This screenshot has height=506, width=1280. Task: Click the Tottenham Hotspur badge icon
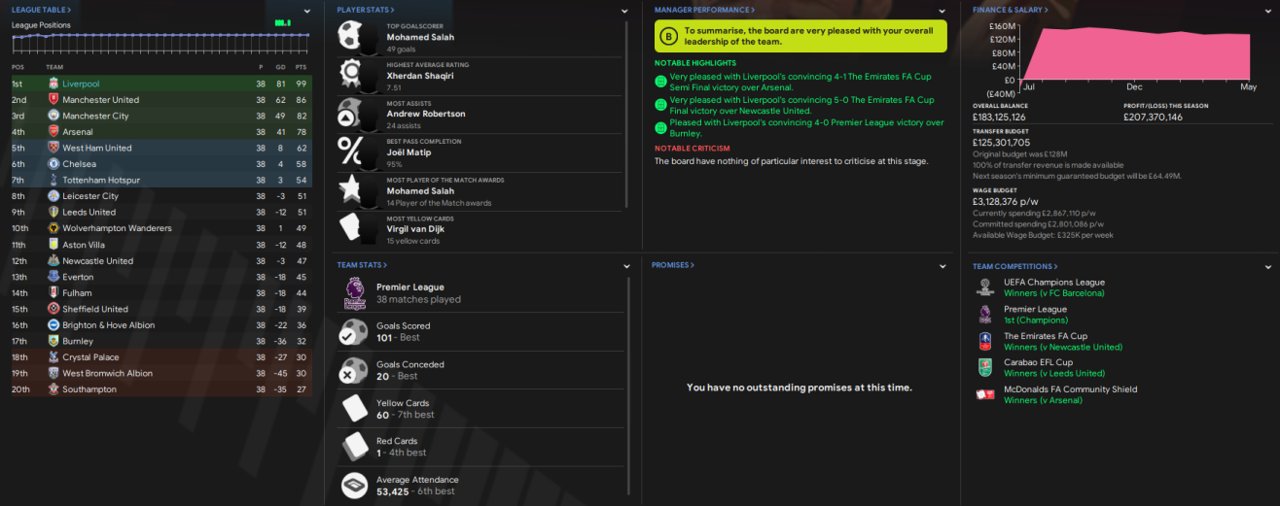52,180
